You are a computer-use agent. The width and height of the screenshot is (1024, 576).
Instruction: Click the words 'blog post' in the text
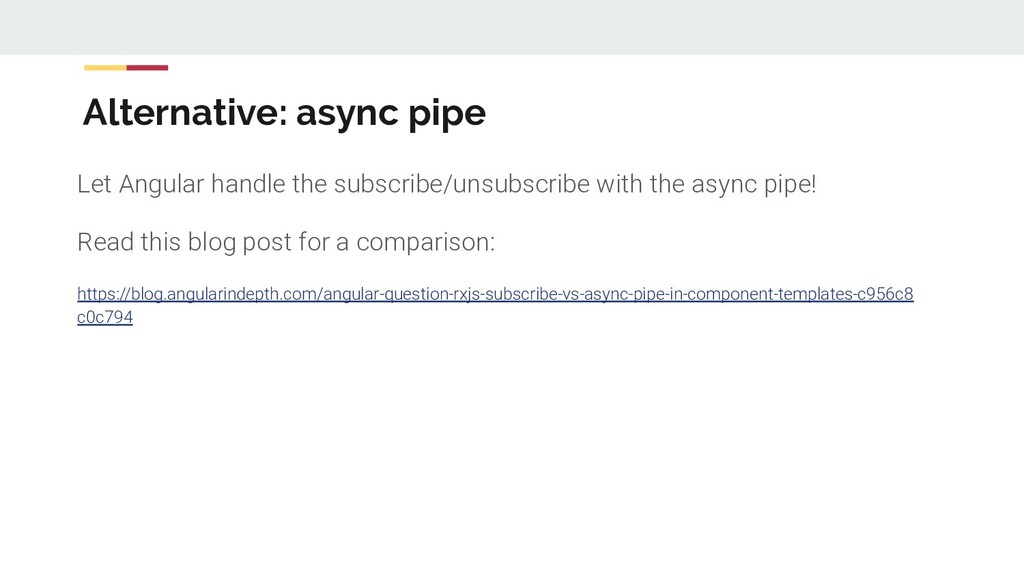[x=240, y=242]
